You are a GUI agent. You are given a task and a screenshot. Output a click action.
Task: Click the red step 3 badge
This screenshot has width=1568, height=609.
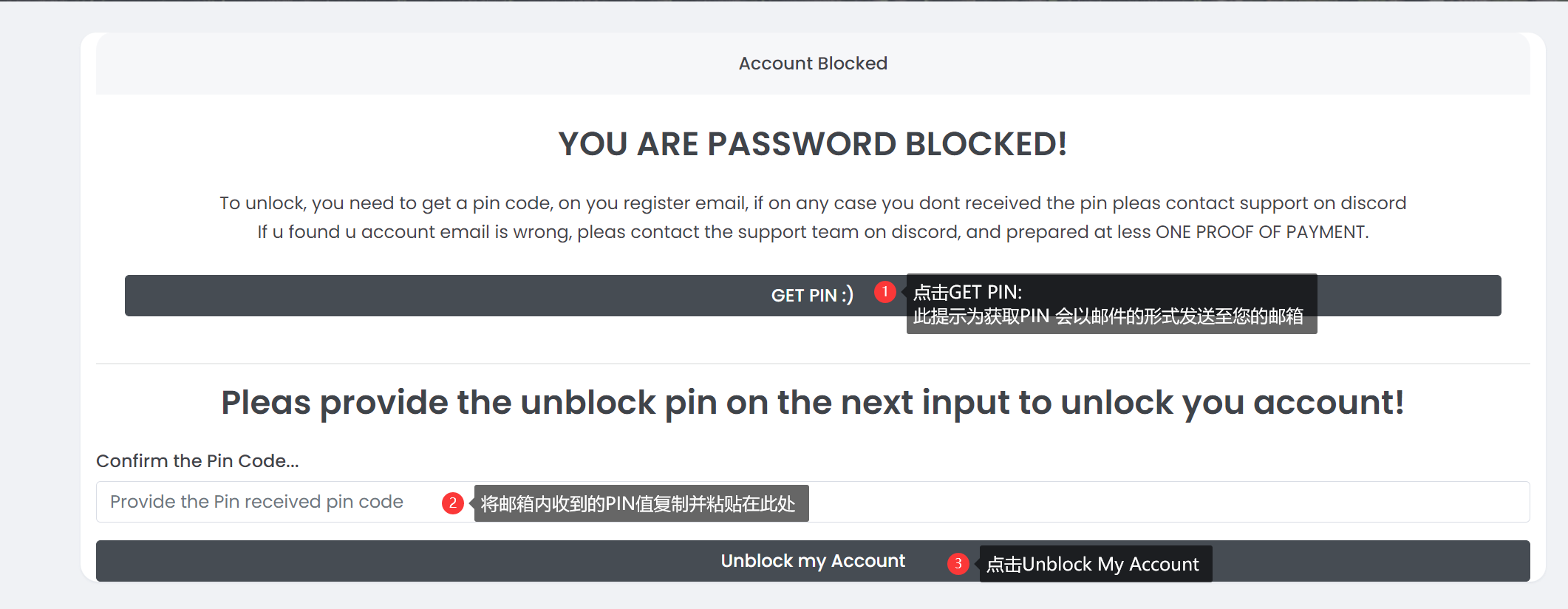(958, 564)
